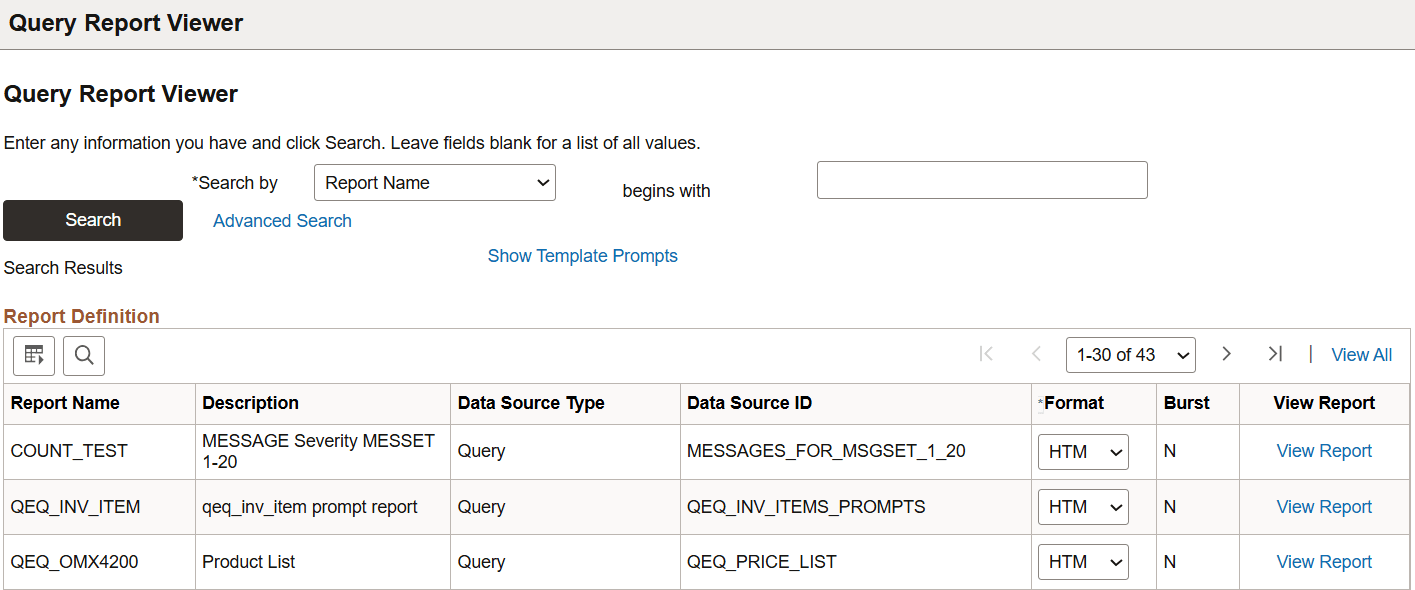Open the Search by dropdown
This screenshot has width=1415, height=590.
pos(434,182)
